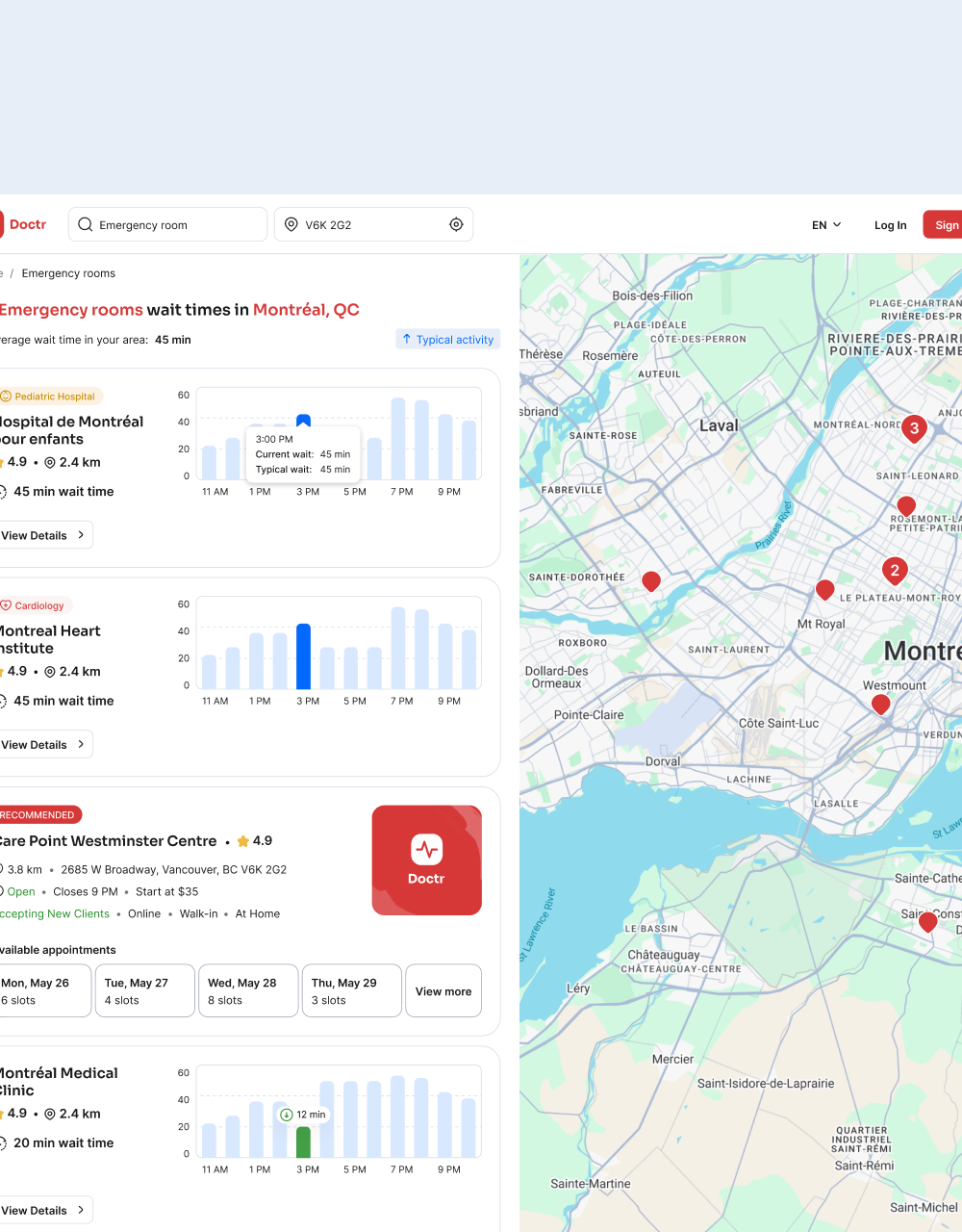Click star rating of Care Point Westminster
Image resolution: width=962 pixels, height=1232 pixels.
pyautogui.click(x=255, y=840)
